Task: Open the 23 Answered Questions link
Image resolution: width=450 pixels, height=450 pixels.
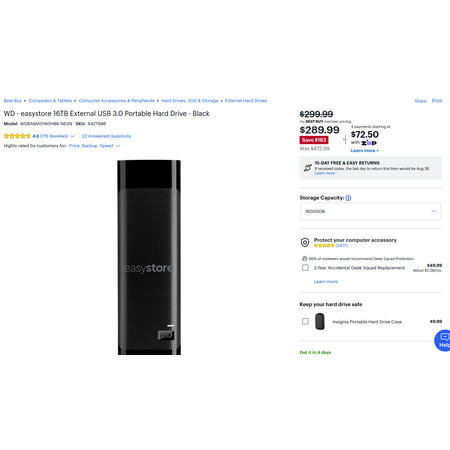Action: pyautogui.click(x=106, y=136)
